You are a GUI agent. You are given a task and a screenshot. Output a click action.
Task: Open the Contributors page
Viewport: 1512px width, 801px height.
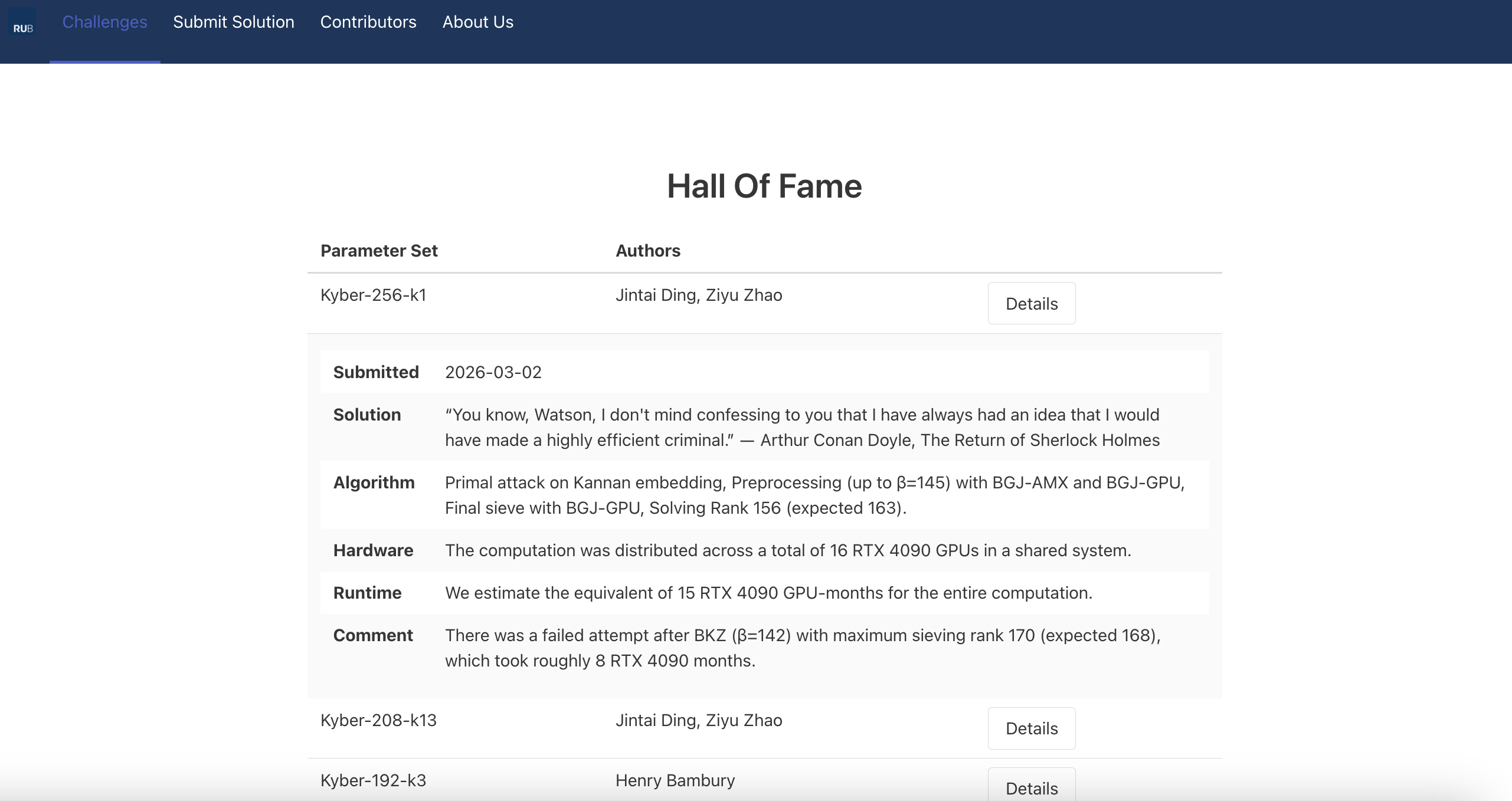pyautogui.click(x=368, y=22)
